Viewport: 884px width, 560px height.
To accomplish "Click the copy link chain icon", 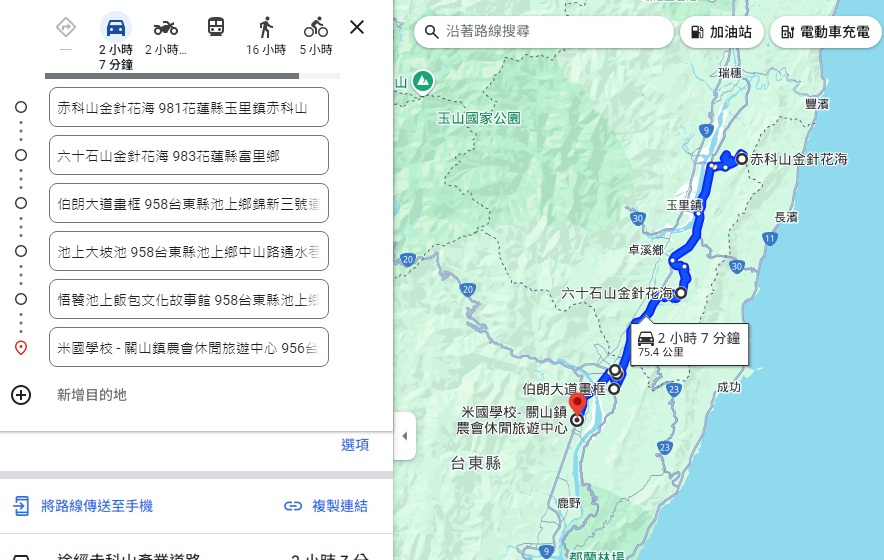I will (293, 506).
